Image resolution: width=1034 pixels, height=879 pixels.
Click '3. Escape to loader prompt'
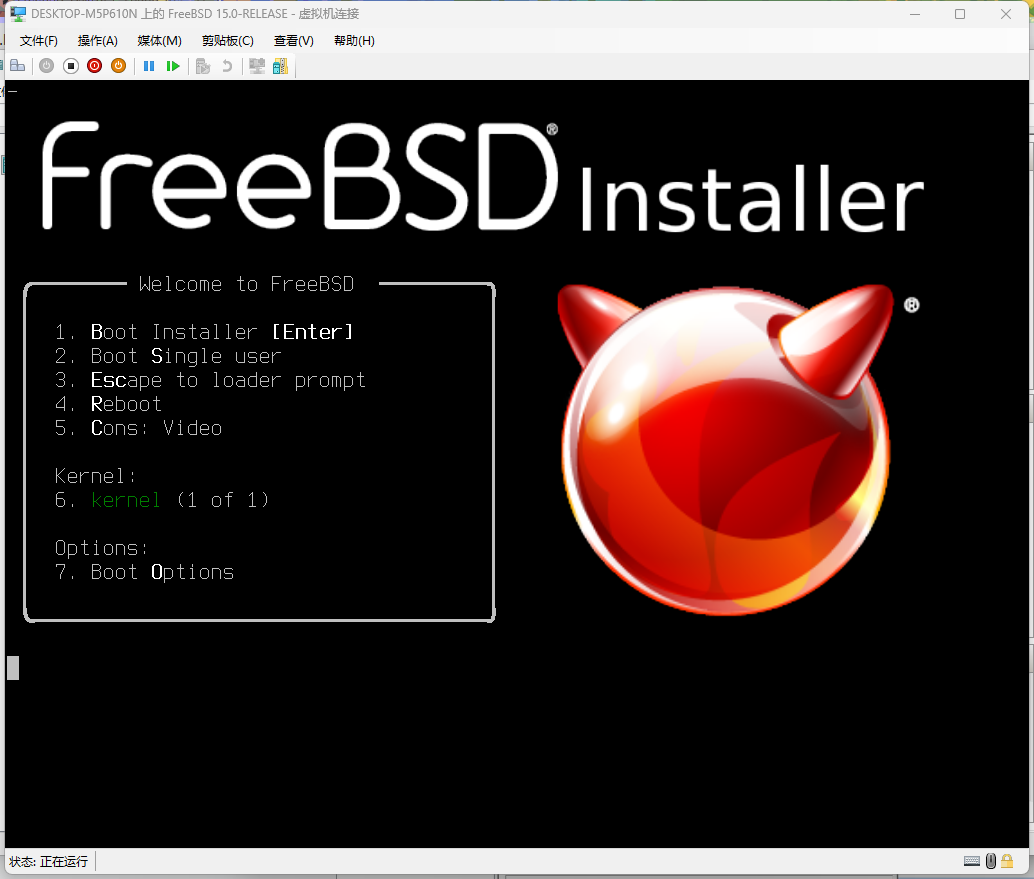pyautogui.click(x=210, y=380)
